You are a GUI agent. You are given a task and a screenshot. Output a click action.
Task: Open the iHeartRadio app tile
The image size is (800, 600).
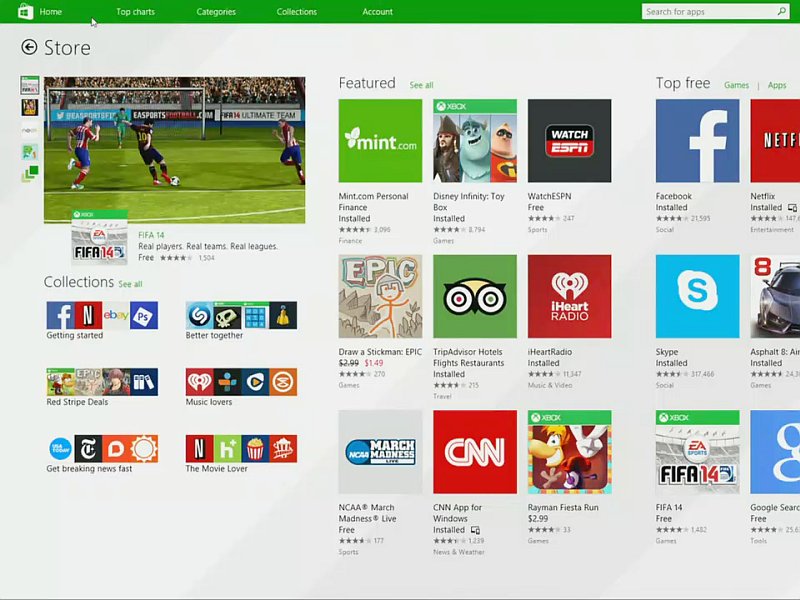tap(569, 296)
